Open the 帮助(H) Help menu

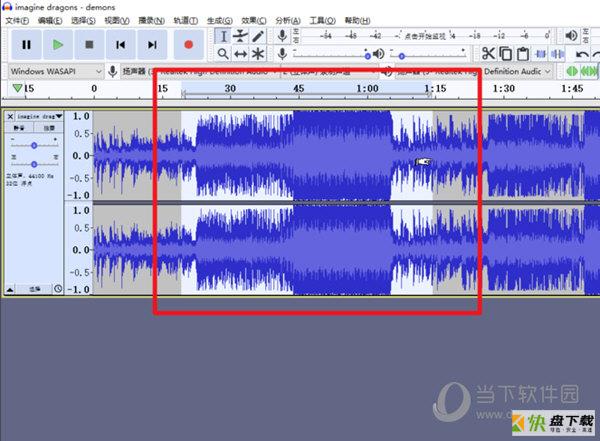click(x=357, y=21)
